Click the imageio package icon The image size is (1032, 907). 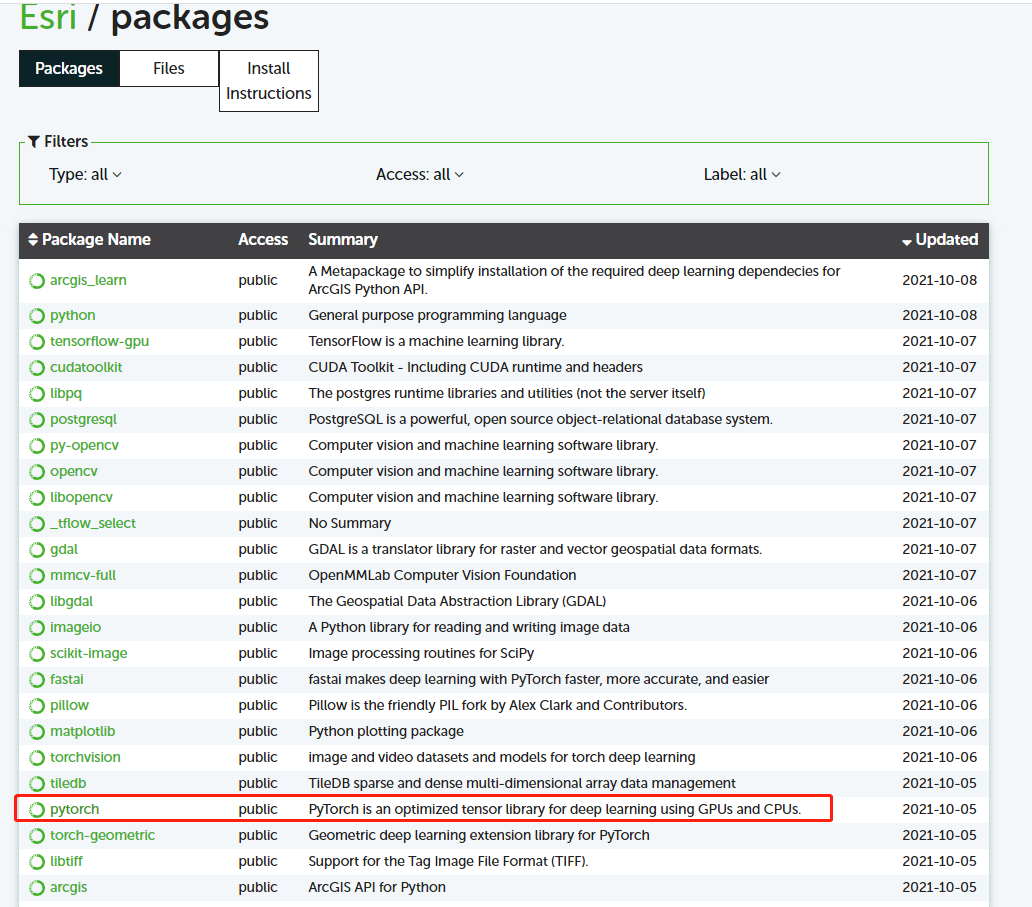tap(37, 628)
